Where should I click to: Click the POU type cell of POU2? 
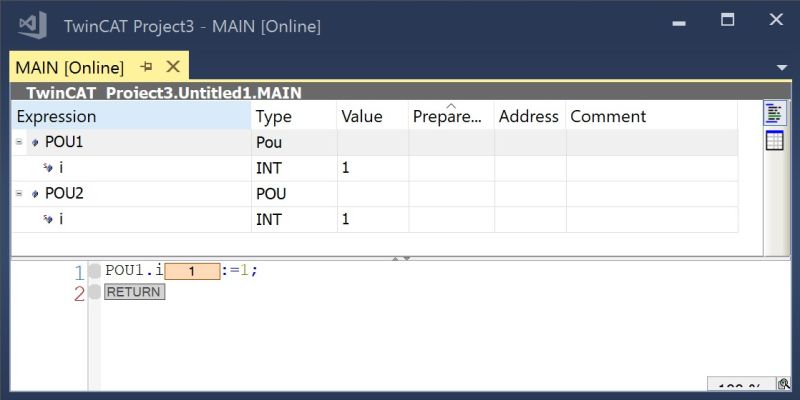pos(294,194)
